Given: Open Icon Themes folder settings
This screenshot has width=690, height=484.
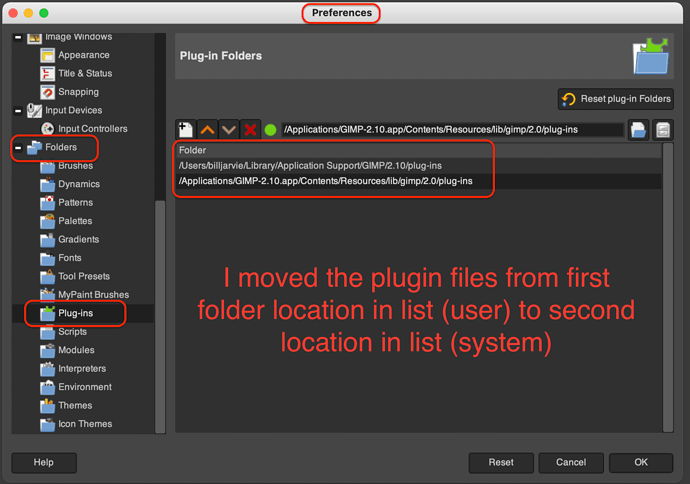Looking at the screenshot, I should click(x=85, y=425).
